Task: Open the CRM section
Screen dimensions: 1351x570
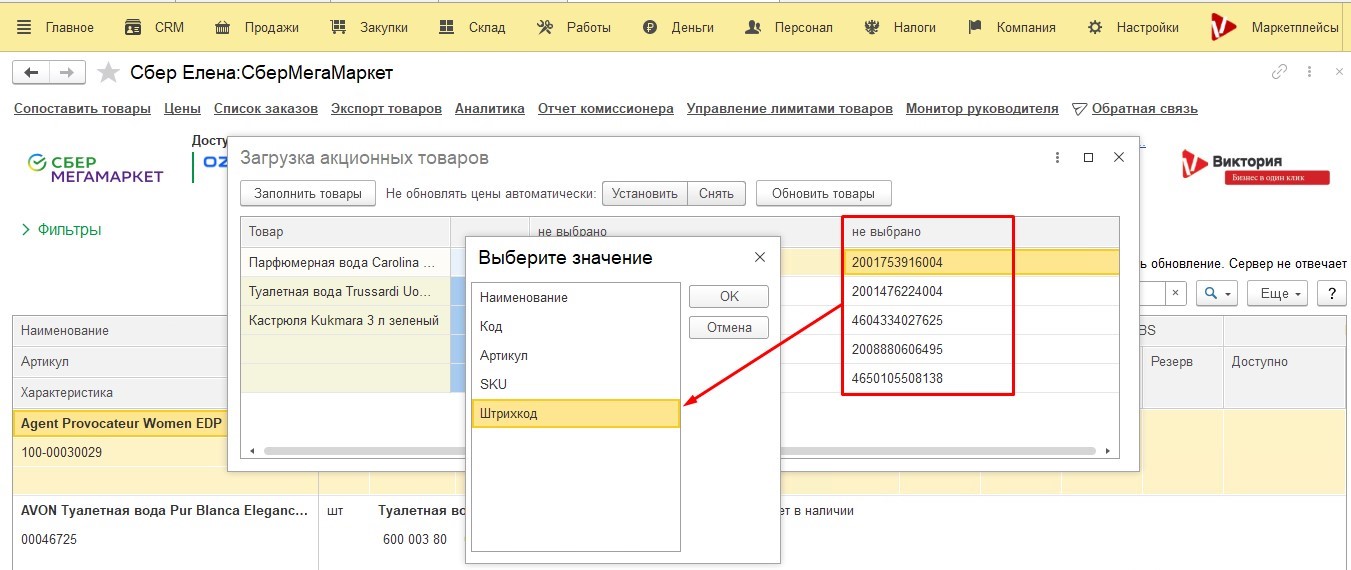Action: tap(154, 27)
